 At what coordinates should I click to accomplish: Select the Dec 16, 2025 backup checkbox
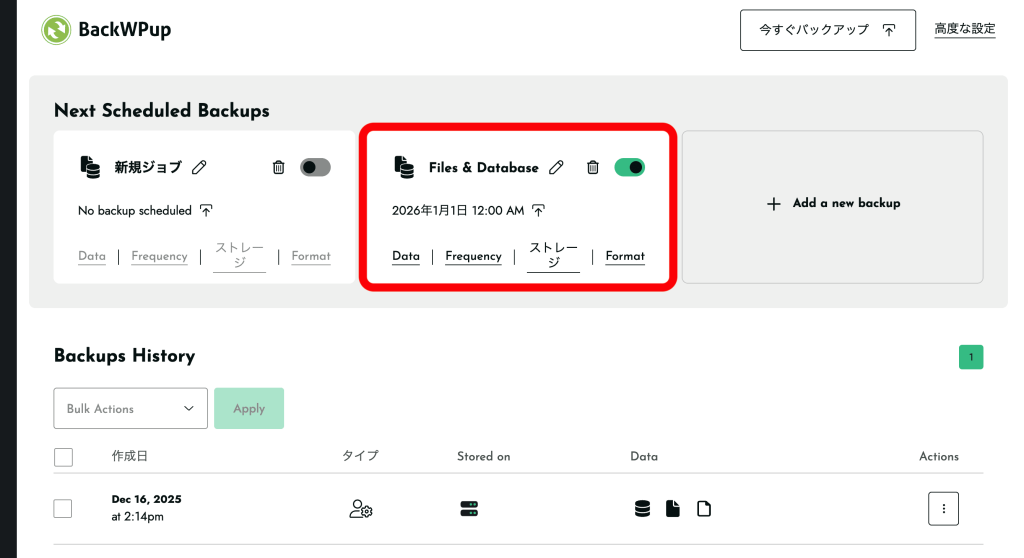pyautogui.click(x=63, y=508)
